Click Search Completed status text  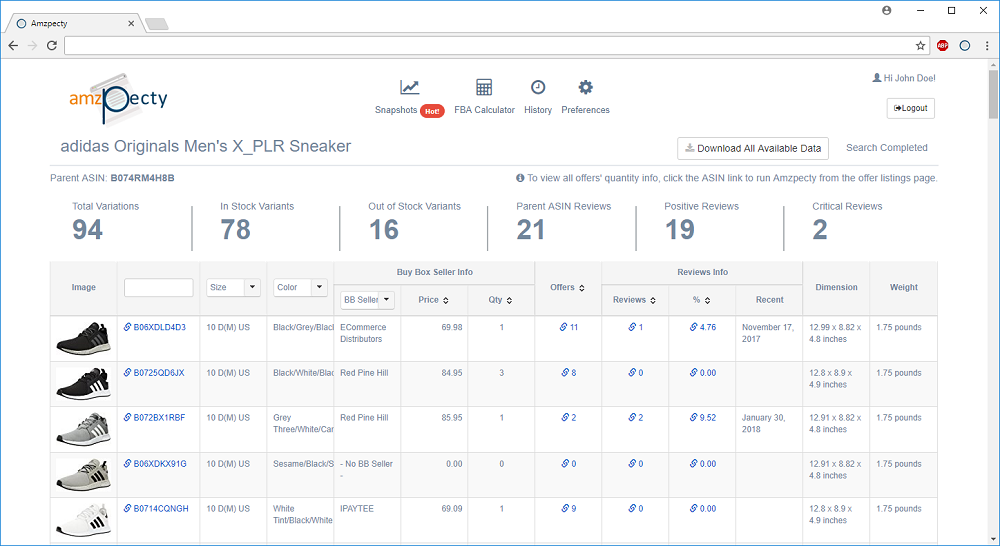point(886,147)
